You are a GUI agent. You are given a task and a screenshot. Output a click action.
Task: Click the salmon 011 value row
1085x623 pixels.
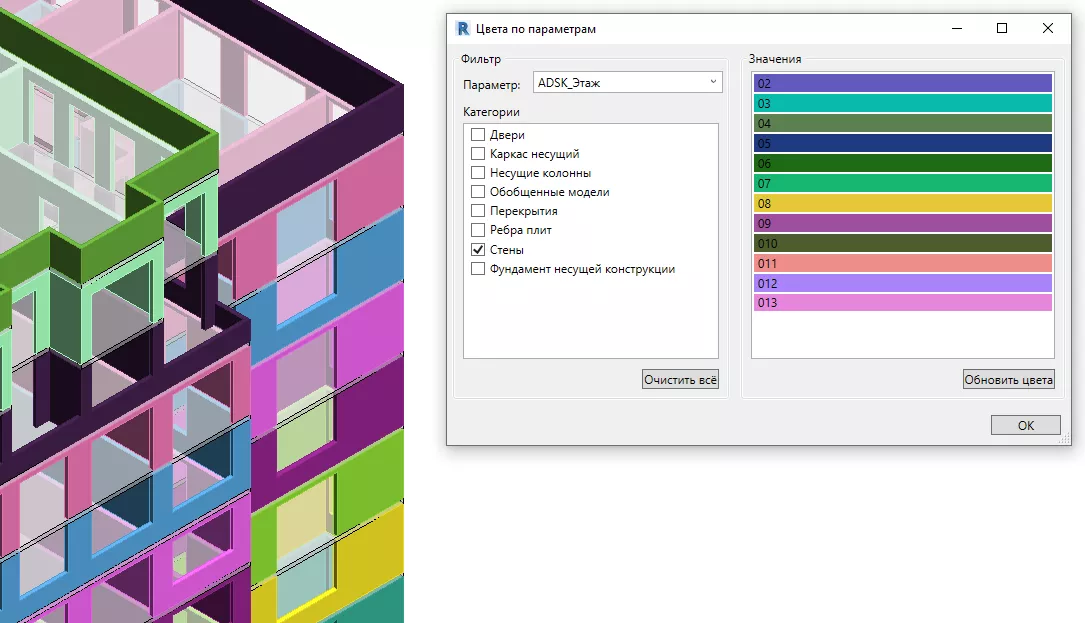902,264
